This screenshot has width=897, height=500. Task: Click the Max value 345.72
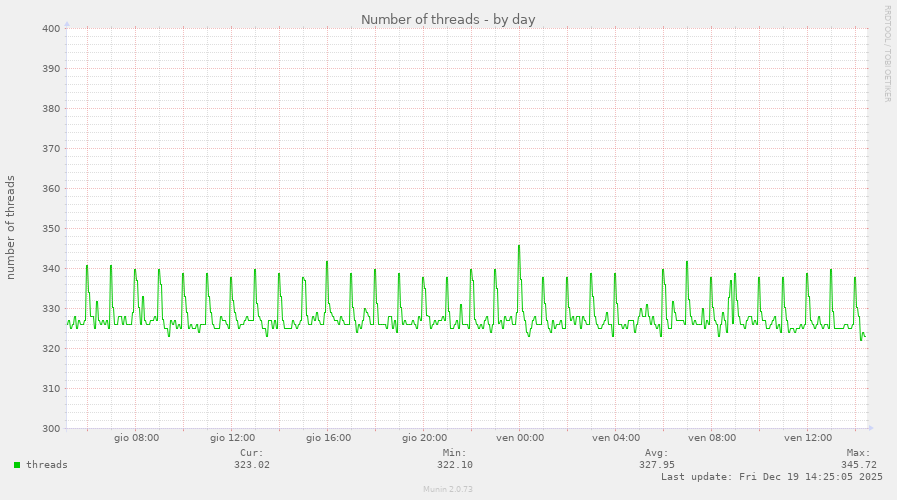pyautogui.click(x=859, y=465)
